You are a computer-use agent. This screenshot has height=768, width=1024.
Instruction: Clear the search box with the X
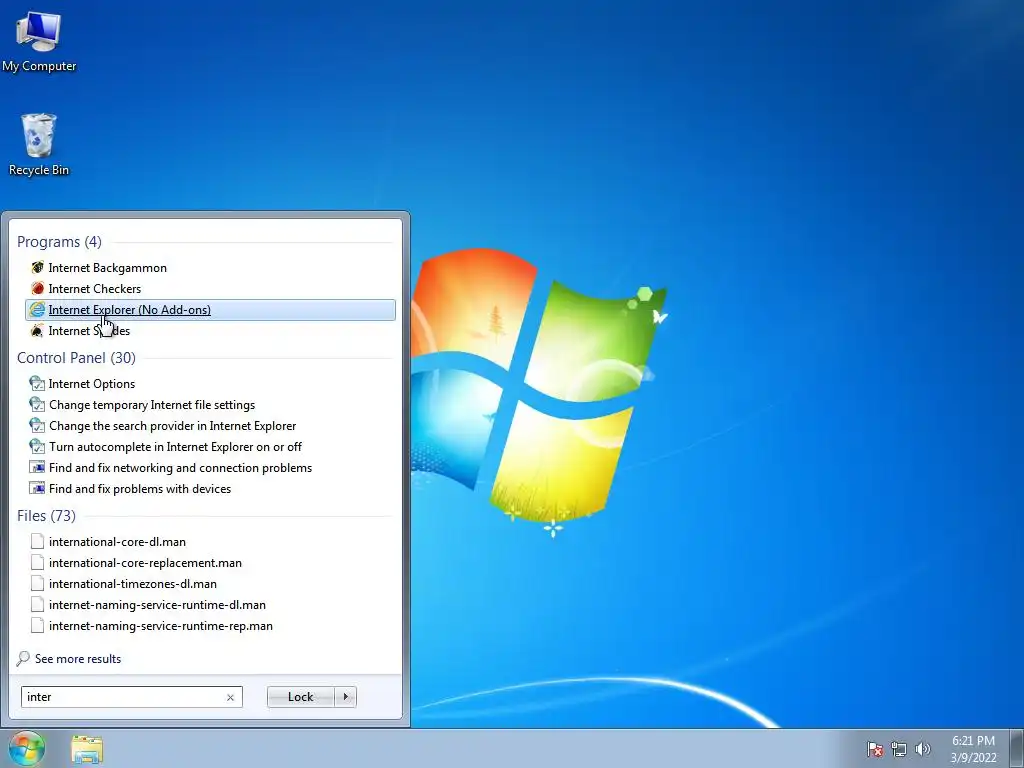tap(230, 697)
